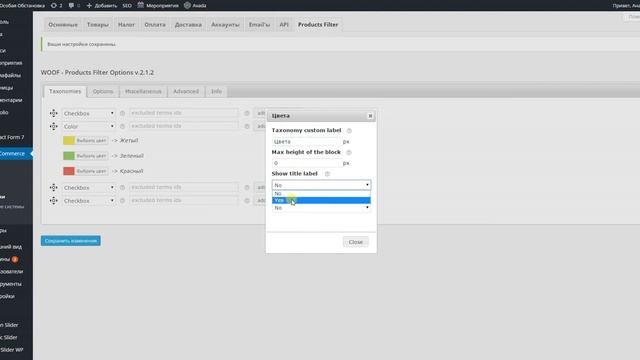Open the Доставка tab
Screen dimensions: 640x360
point(188,24)
